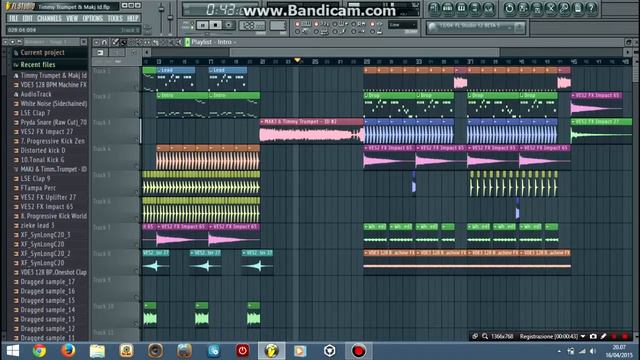The height and width of the screenshot is (360, 640).
Task: Toggle the metronome in the recording panel
Action: click(x=297, y=31)
